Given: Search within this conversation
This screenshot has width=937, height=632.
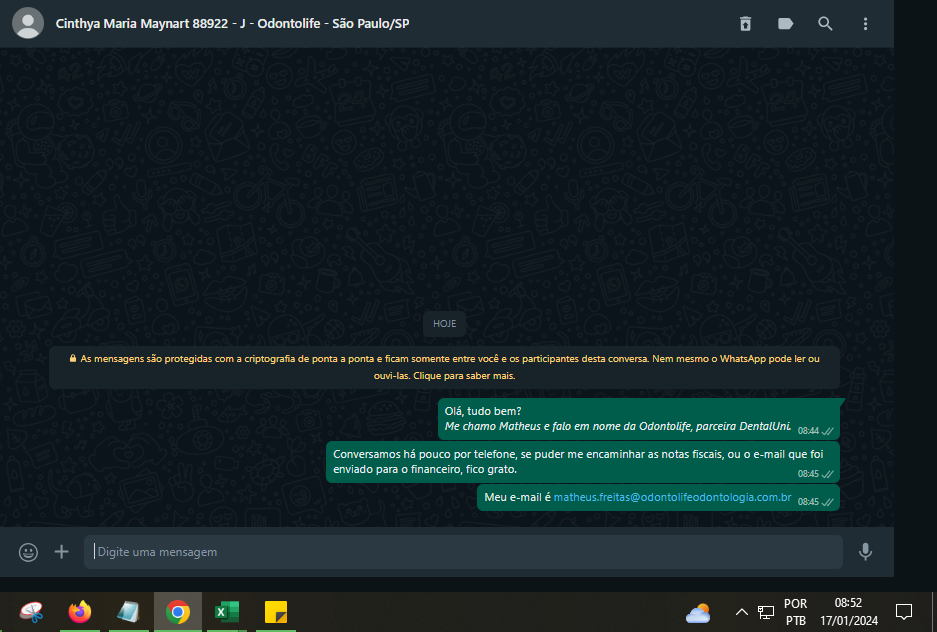Looking at the screenshot, I should (x=825, y=24).
